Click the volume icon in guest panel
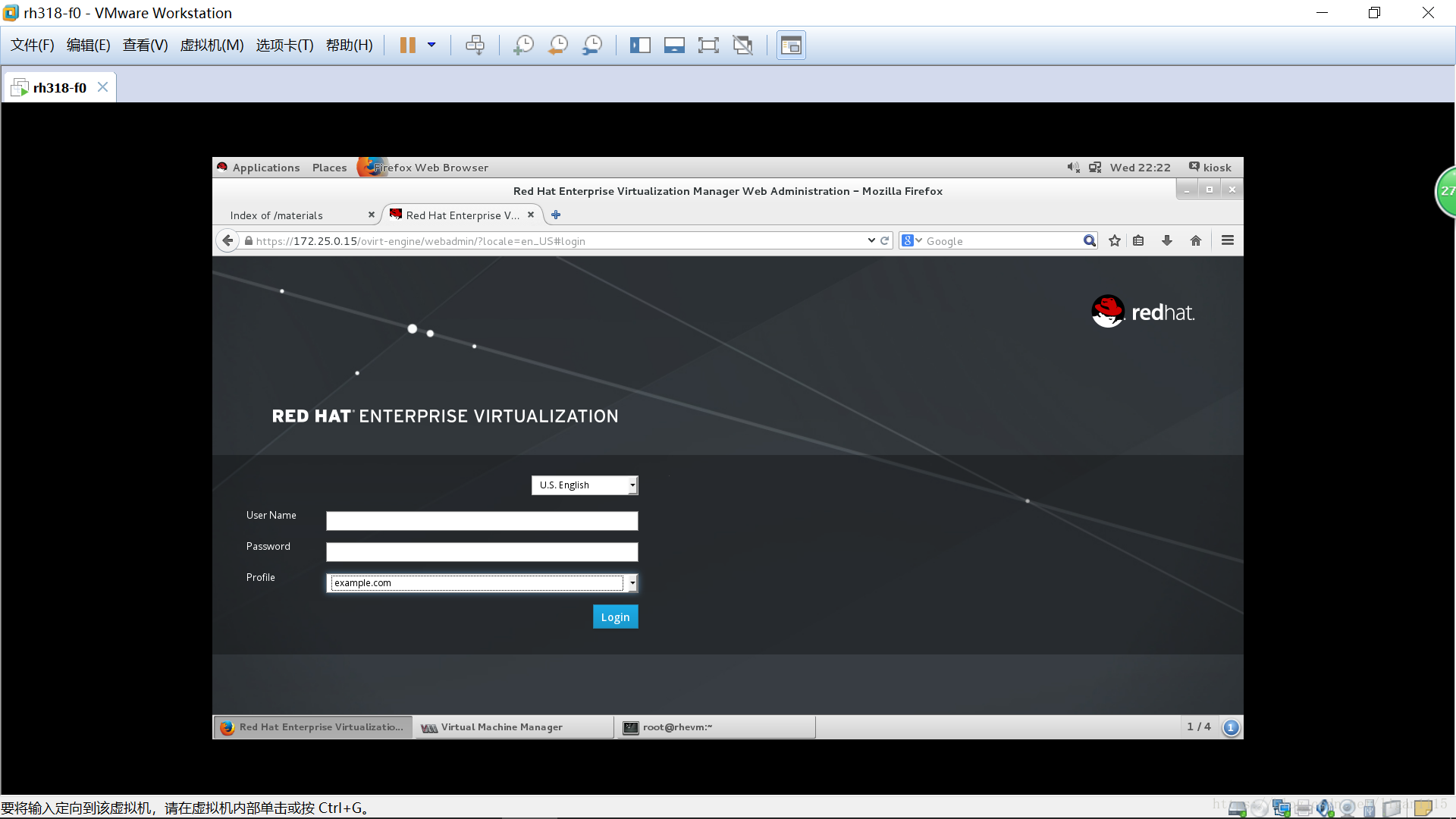Viewport: 1456px width, 819px height. click(1073, 168)
